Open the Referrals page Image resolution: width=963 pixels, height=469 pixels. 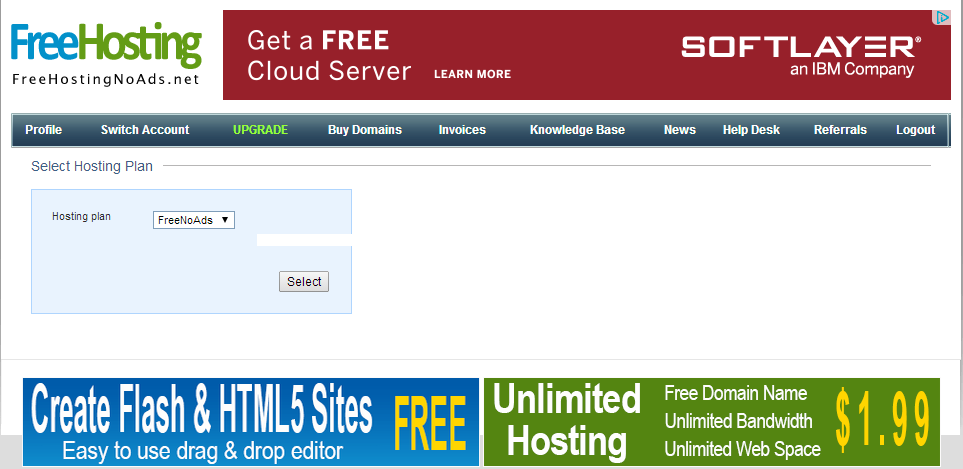click(840, 130)
